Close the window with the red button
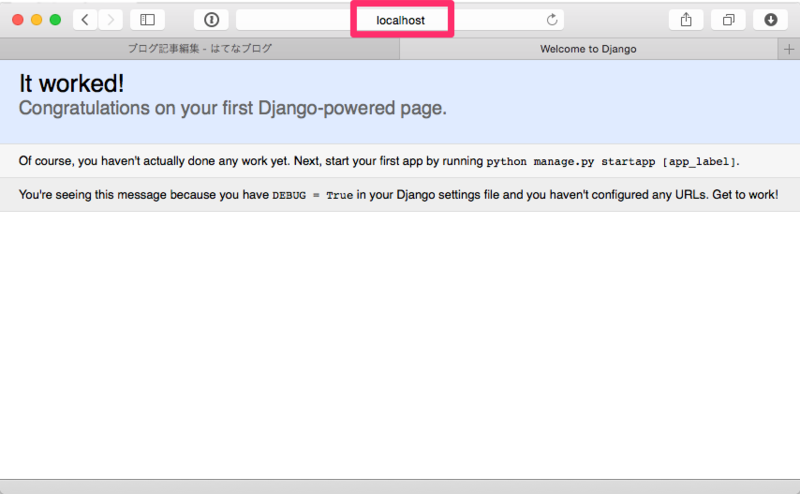The width and height of the screenshot is (800, 494). point(18,20)
